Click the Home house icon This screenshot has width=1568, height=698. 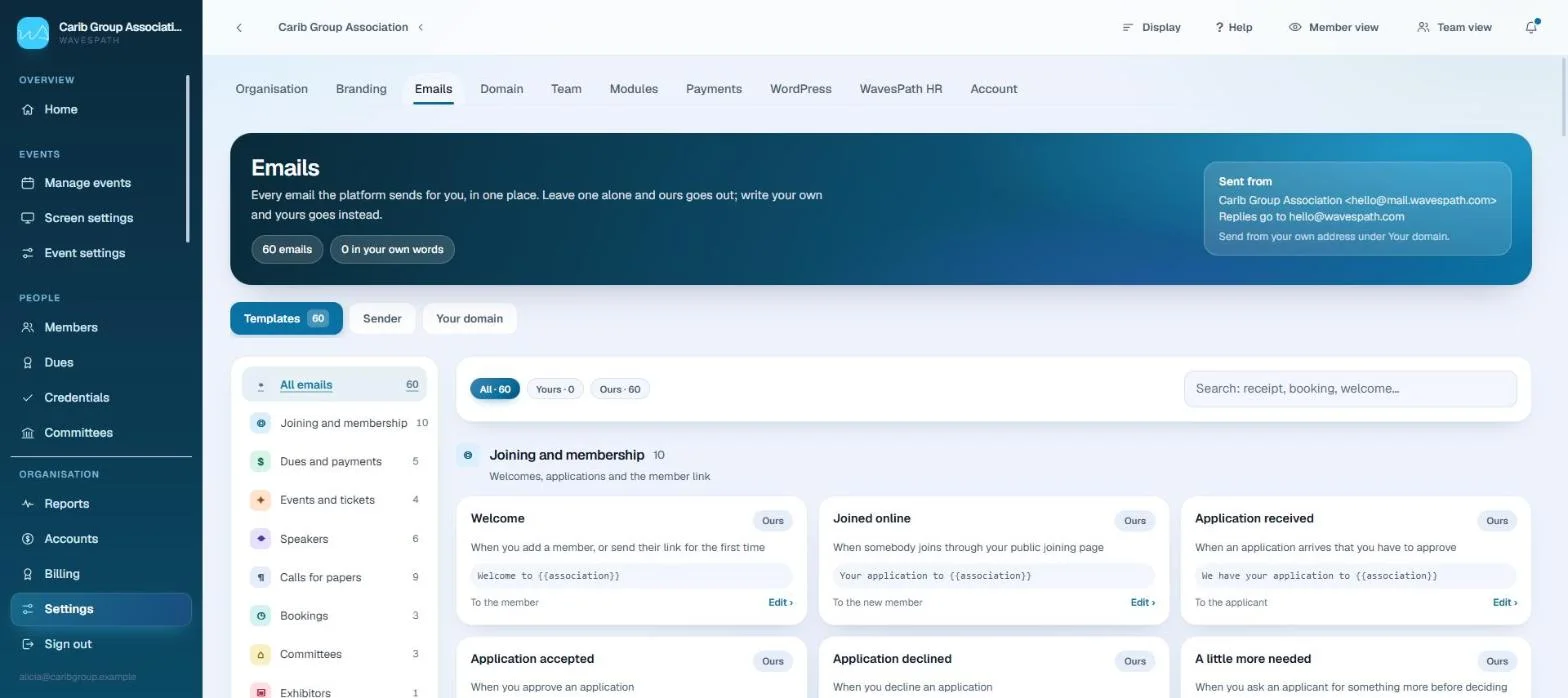(28, 110)
